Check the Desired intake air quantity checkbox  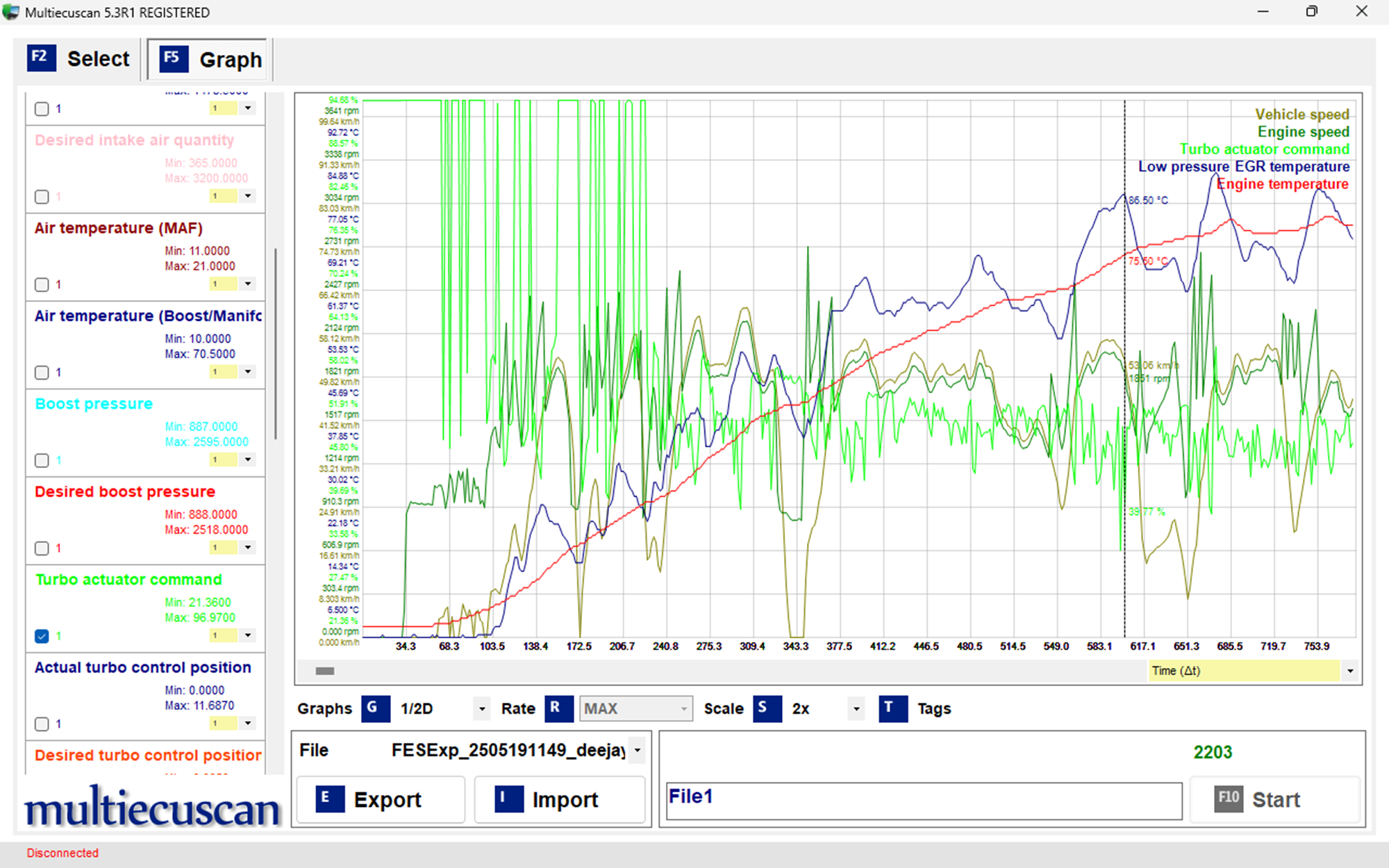pyautogui.click(x=42, y=197)
